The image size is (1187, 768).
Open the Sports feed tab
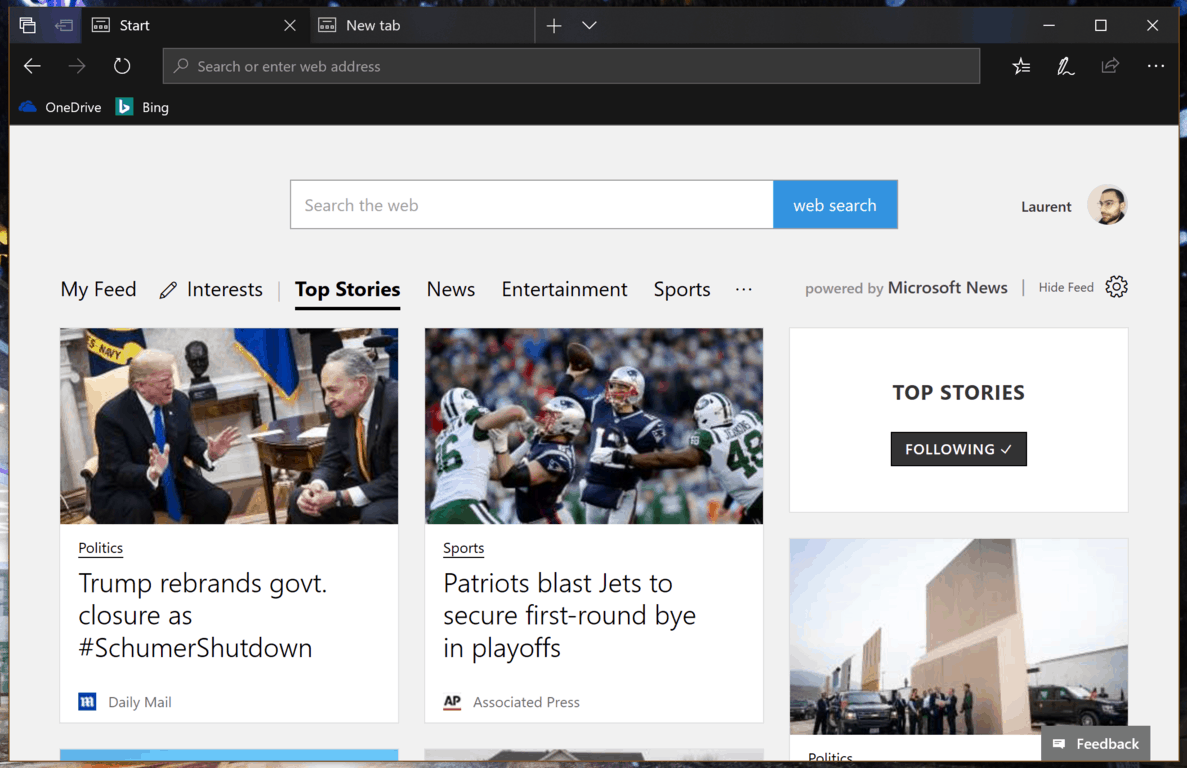[682, 290]
